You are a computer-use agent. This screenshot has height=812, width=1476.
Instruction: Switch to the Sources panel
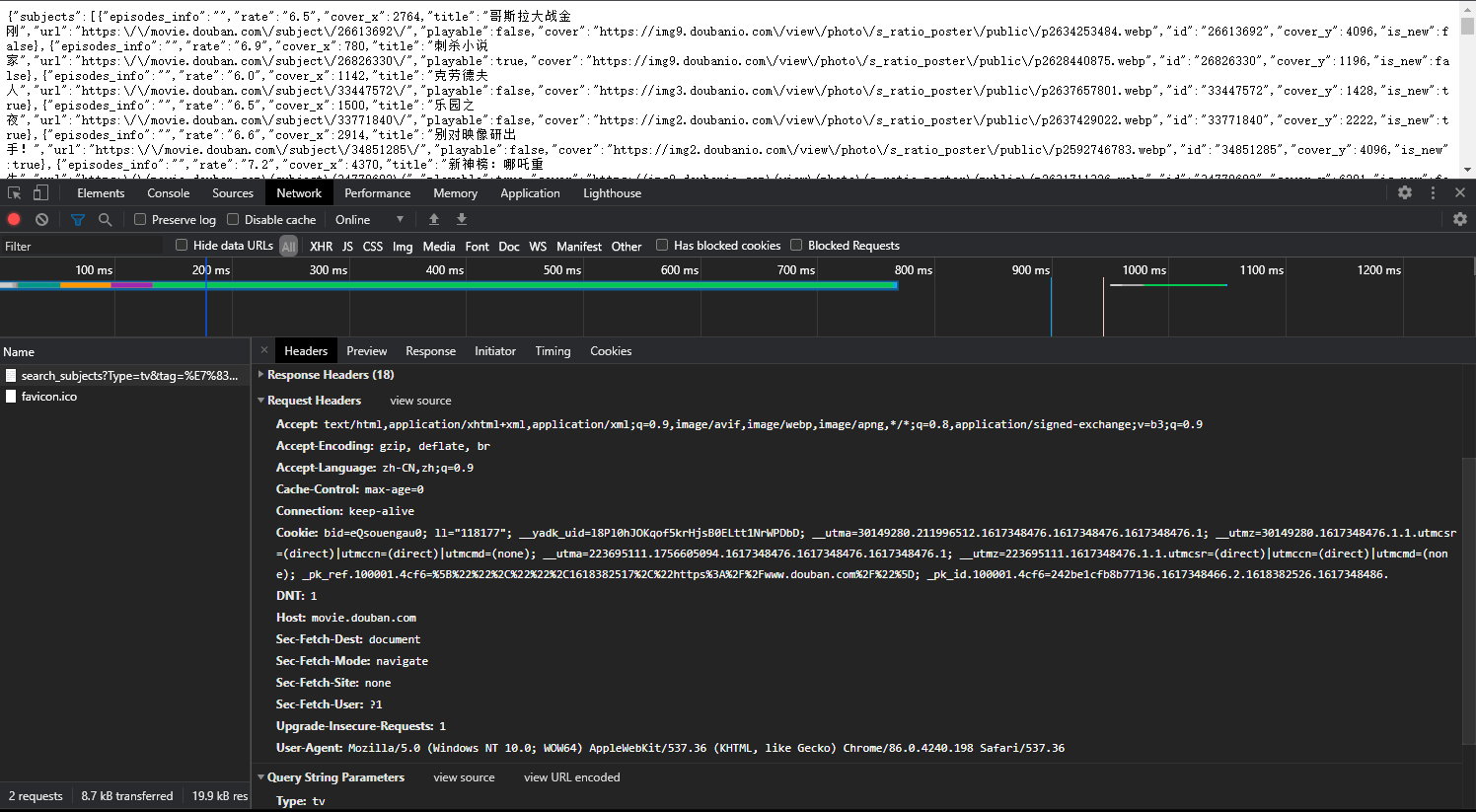click(x=233, y=193)
